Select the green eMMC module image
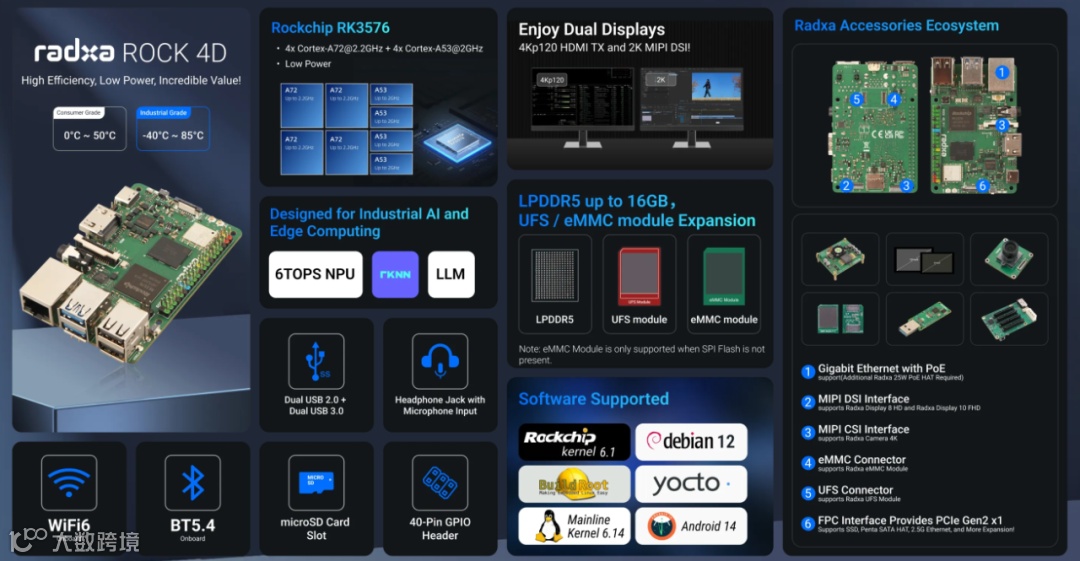Viewport: 1080px width, 561px height. tap(724, 276)
